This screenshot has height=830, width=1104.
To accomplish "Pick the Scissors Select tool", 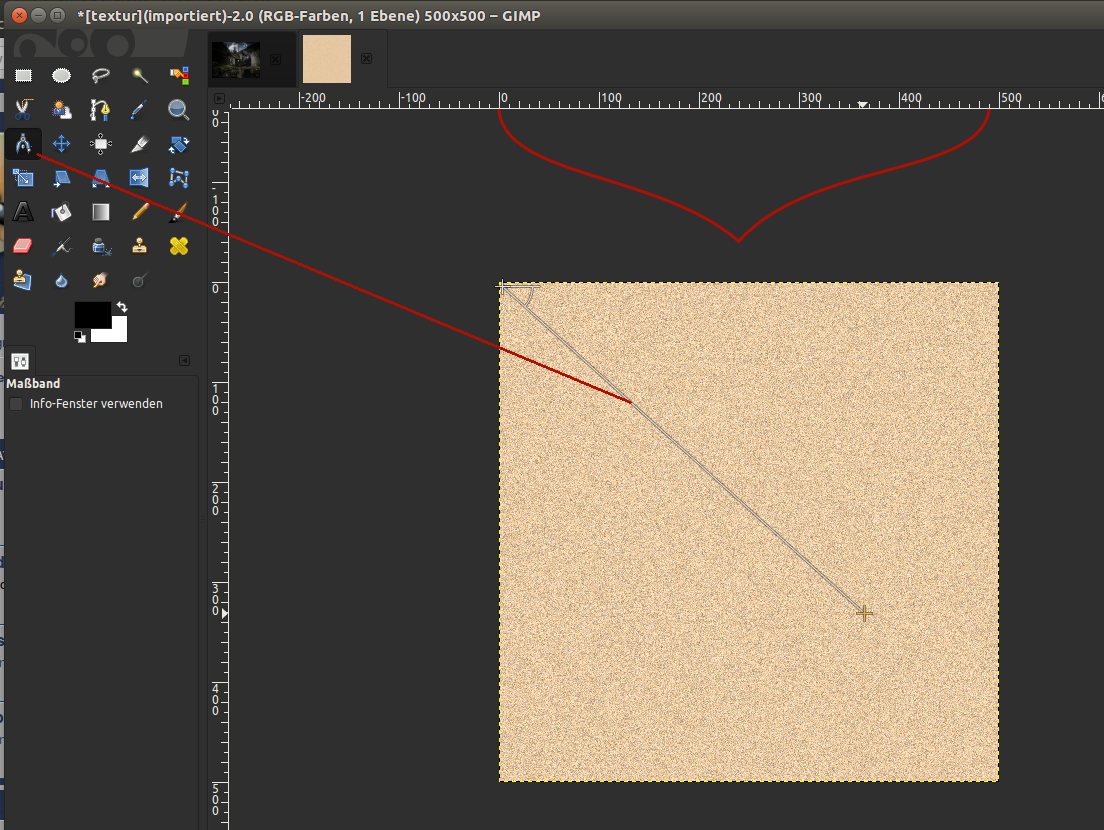I will point(23,110).
